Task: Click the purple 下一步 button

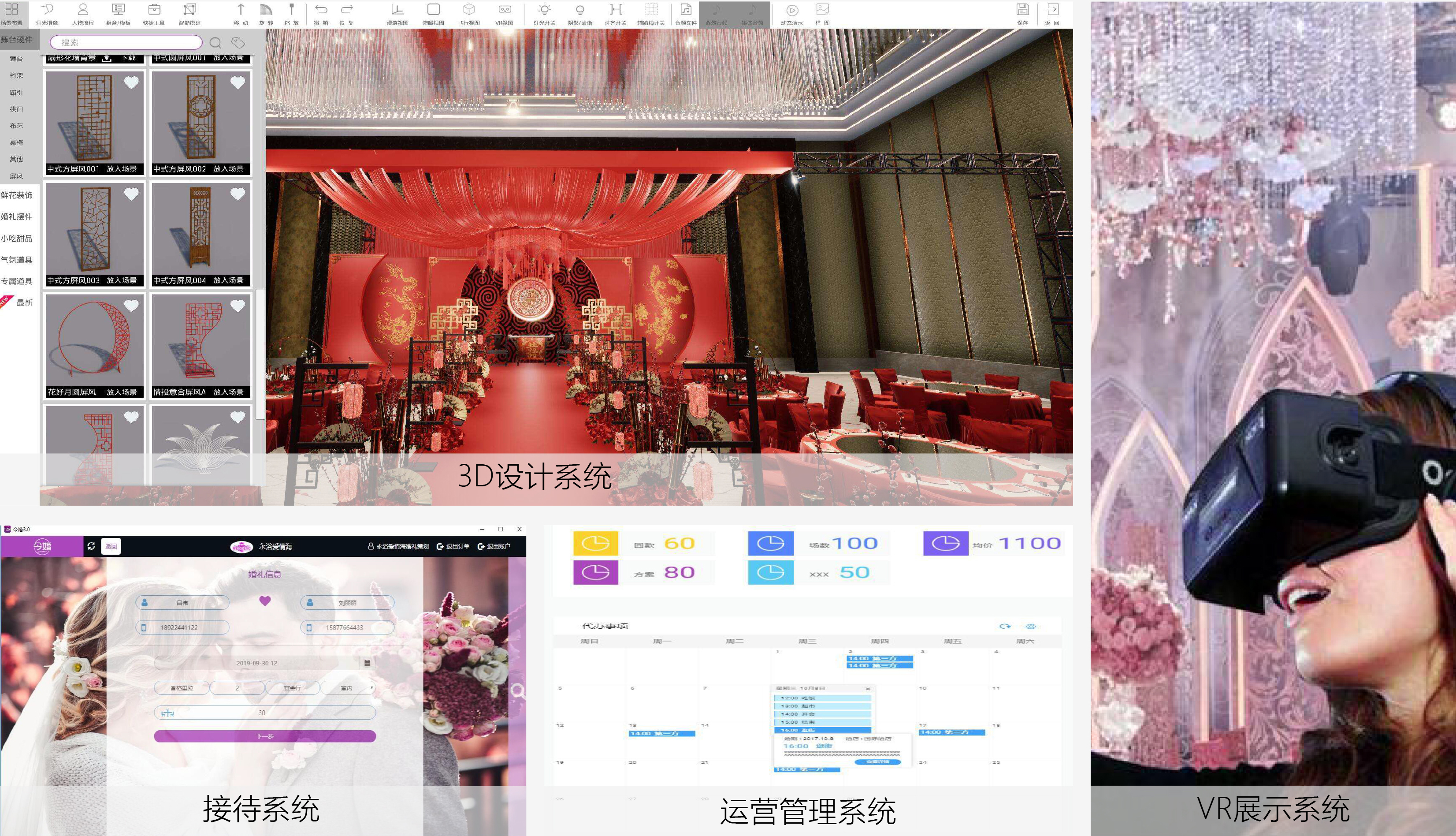Action: pos(265,736)
